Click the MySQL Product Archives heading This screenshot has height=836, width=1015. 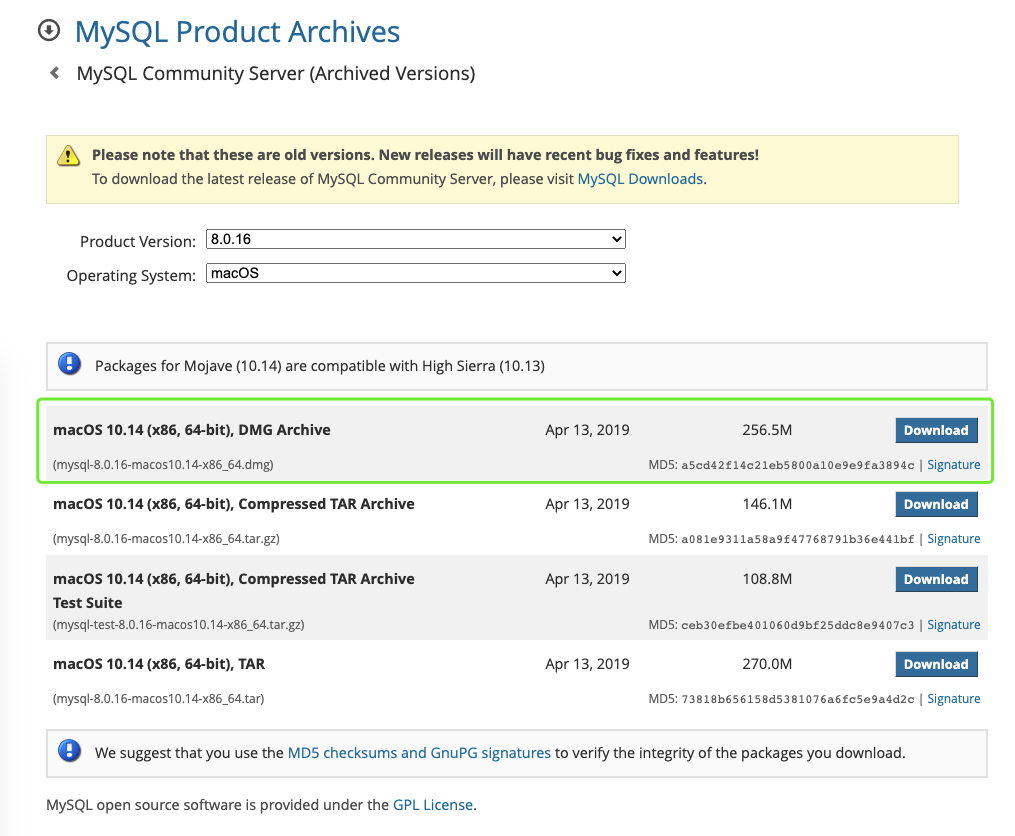click(238, 32)
